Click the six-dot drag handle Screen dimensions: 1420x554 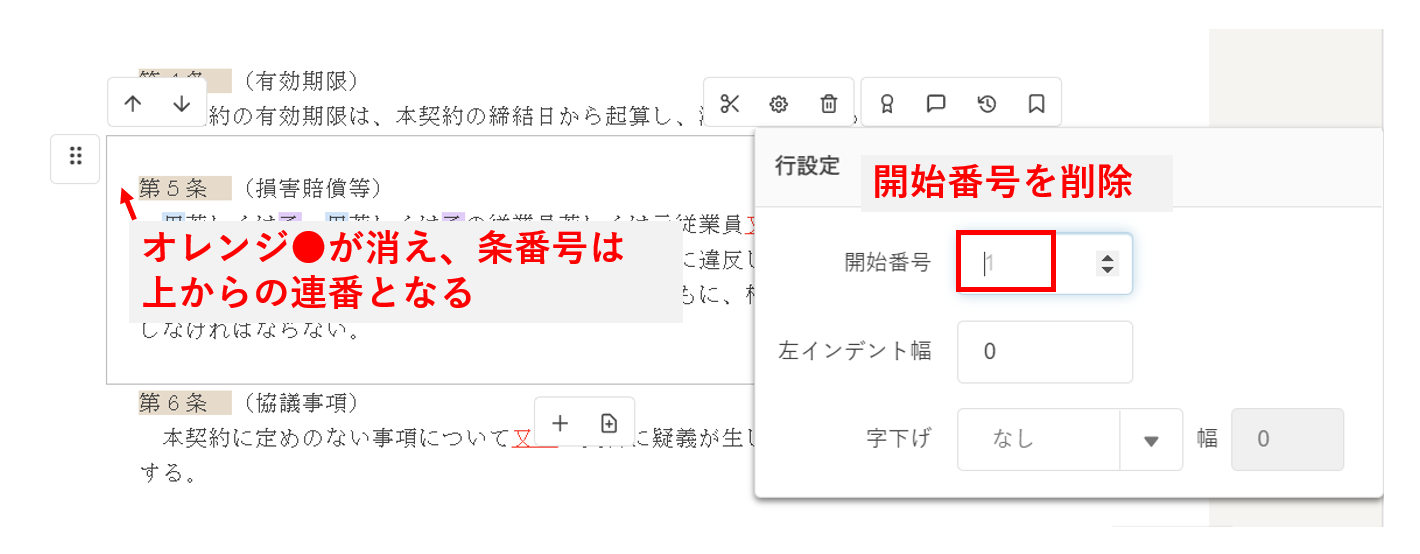[75, 157]
